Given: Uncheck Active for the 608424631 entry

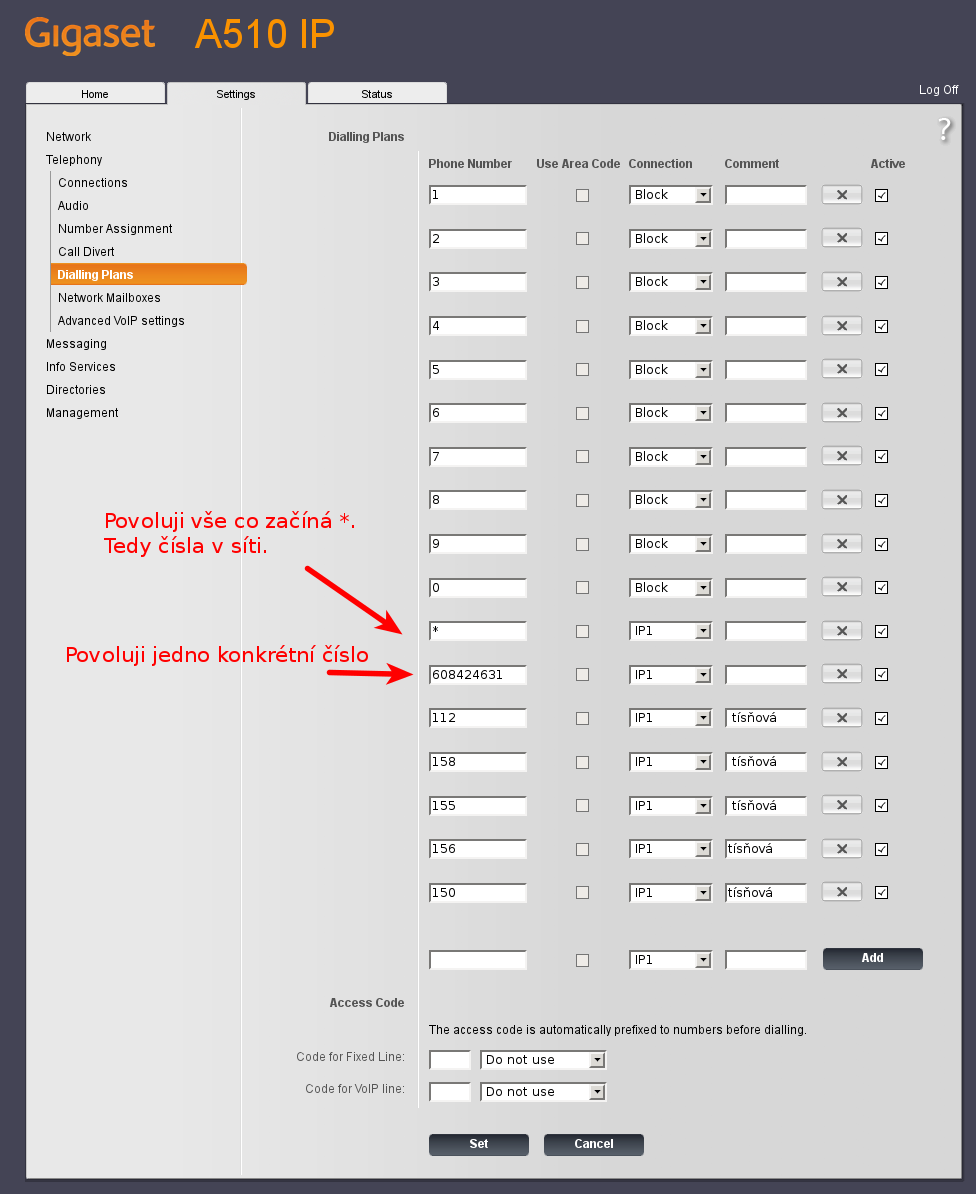Looking at the screenshot, I should coord(881,675).
